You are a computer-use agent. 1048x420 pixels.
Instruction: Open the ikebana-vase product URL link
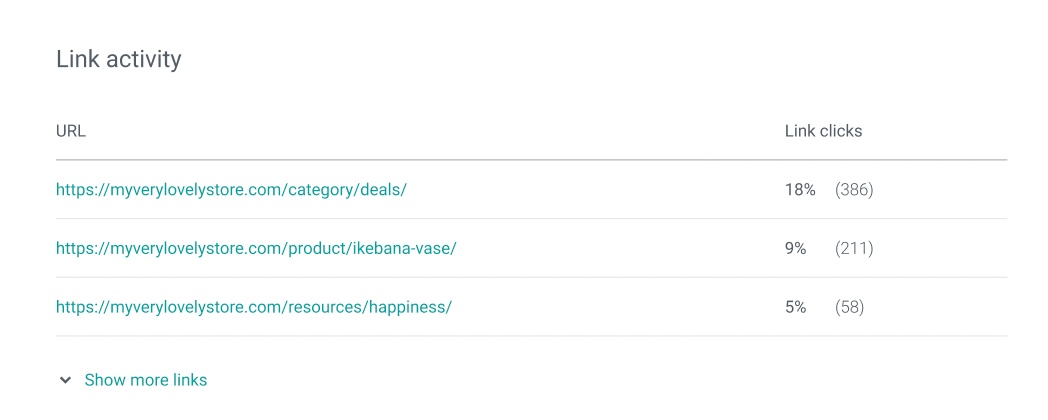tap(256, 249)
